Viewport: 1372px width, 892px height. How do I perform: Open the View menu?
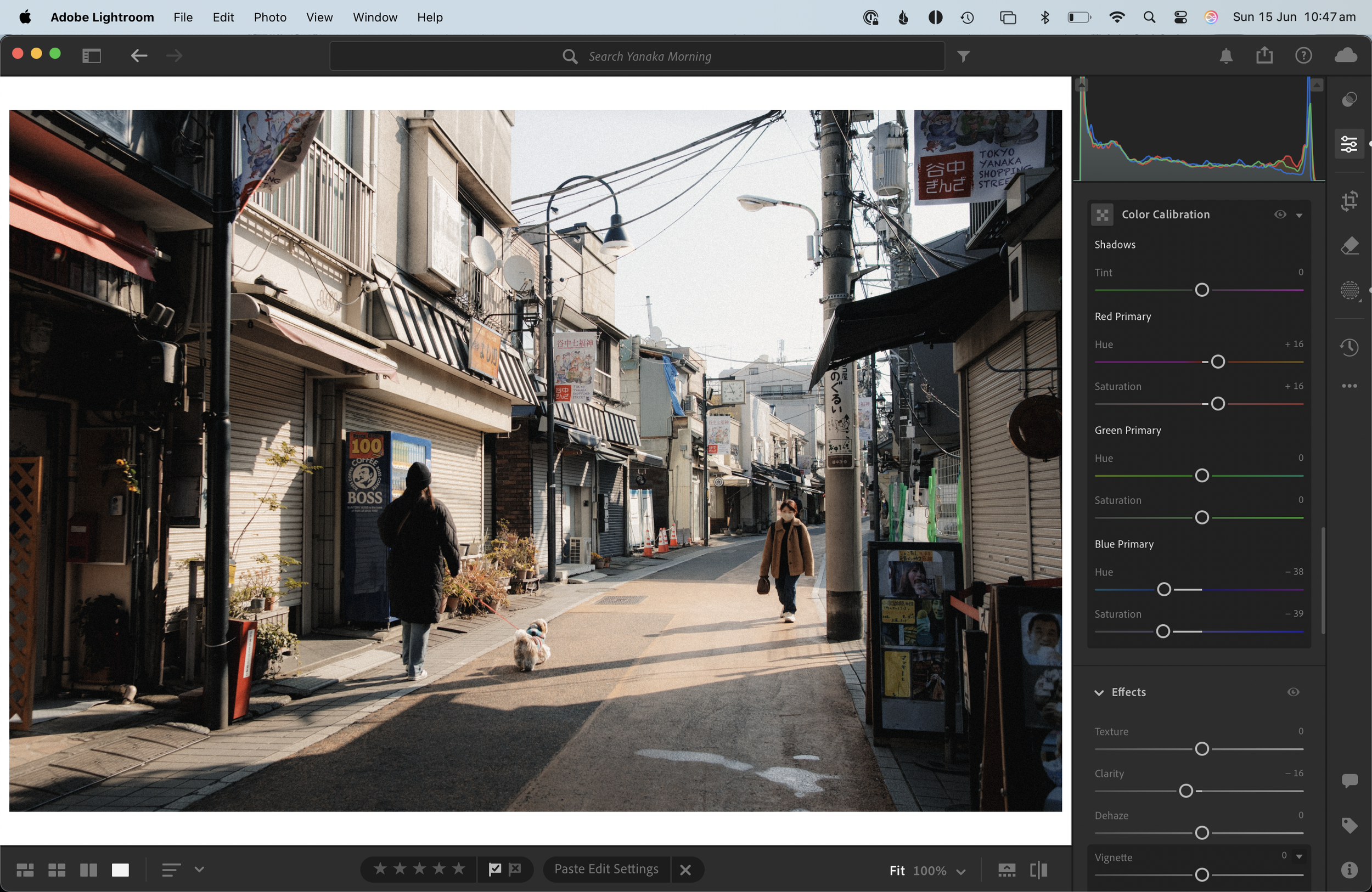[x=319, y=18]
